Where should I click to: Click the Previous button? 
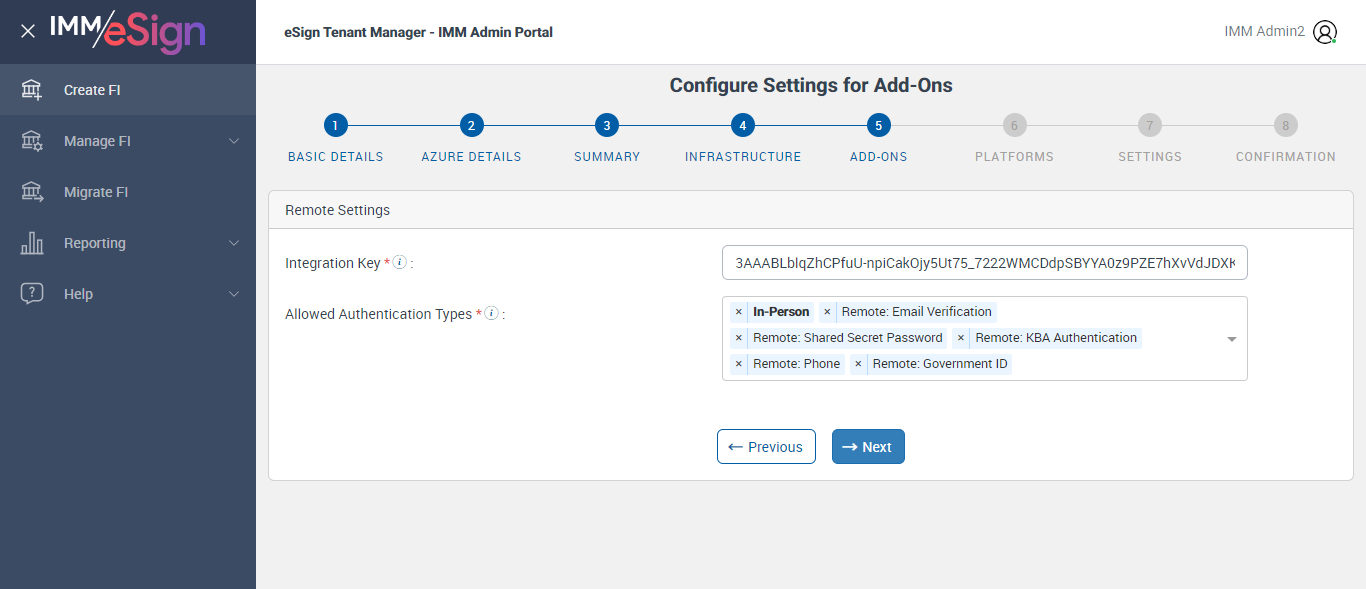[766, 447]
